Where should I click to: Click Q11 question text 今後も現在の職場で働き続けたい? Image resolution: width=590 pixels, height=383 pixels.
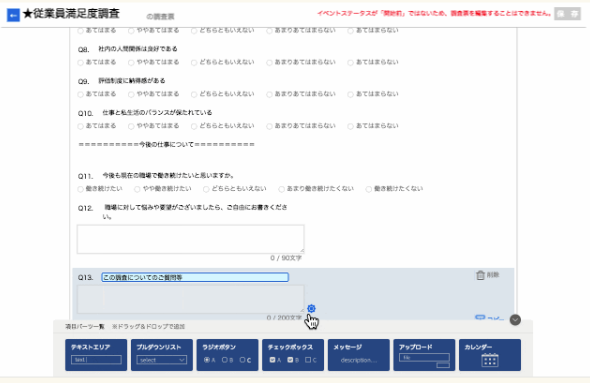tap(168, 175)
